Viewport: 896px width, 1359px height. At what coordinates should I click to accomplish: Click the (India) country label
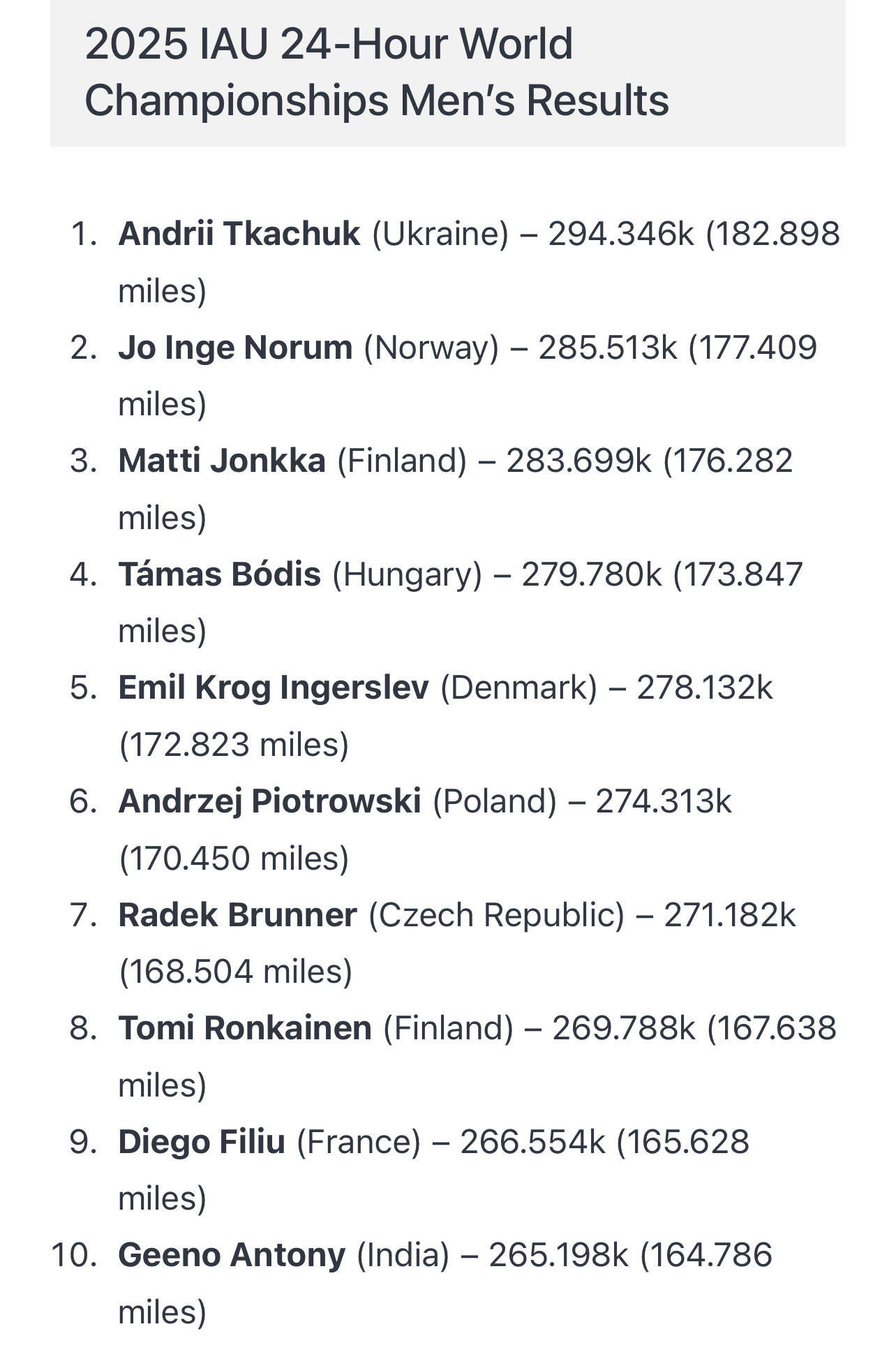click(403, 1255)
